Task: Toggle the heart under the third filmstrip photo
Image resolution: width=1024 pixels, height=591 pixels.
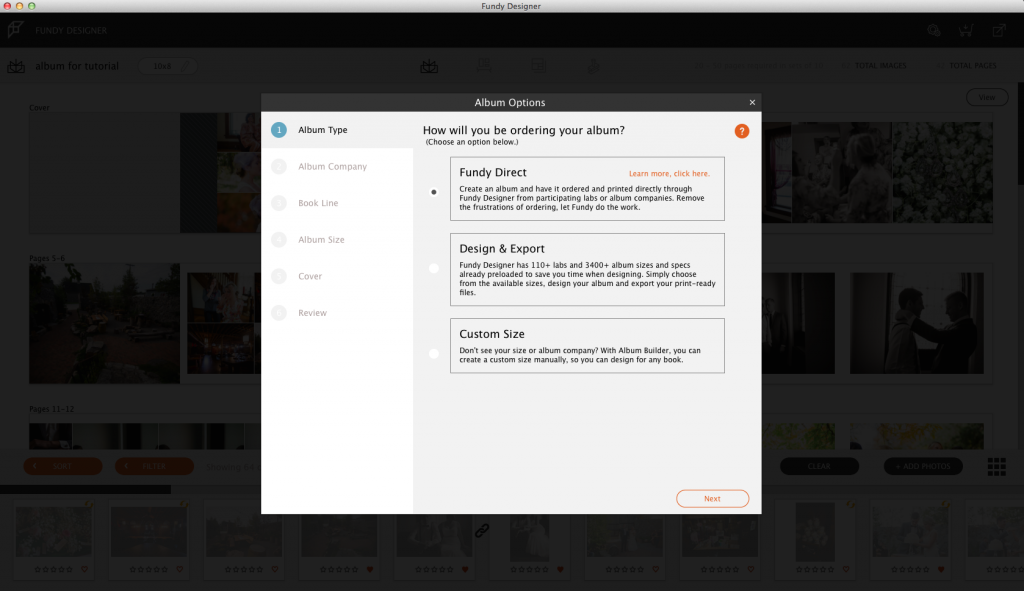Action: (x=275, y=569)
